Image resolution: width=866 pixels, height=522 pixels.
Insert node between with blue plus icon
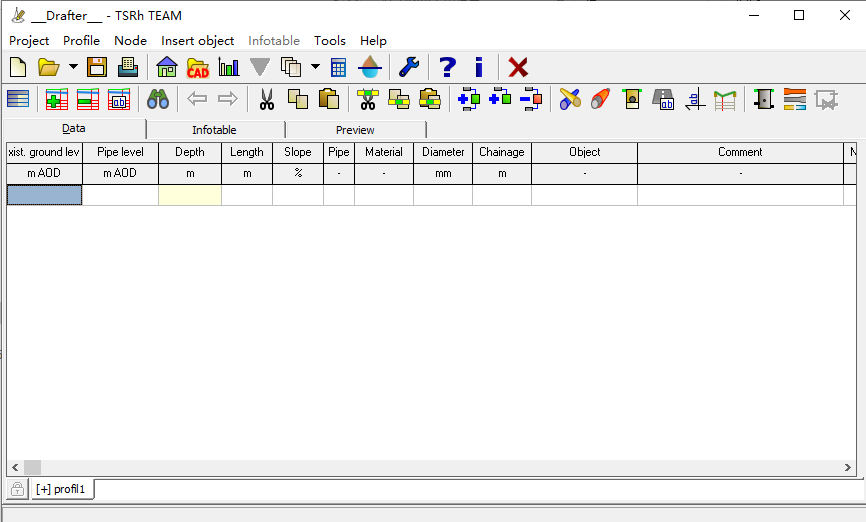[469, 99]
